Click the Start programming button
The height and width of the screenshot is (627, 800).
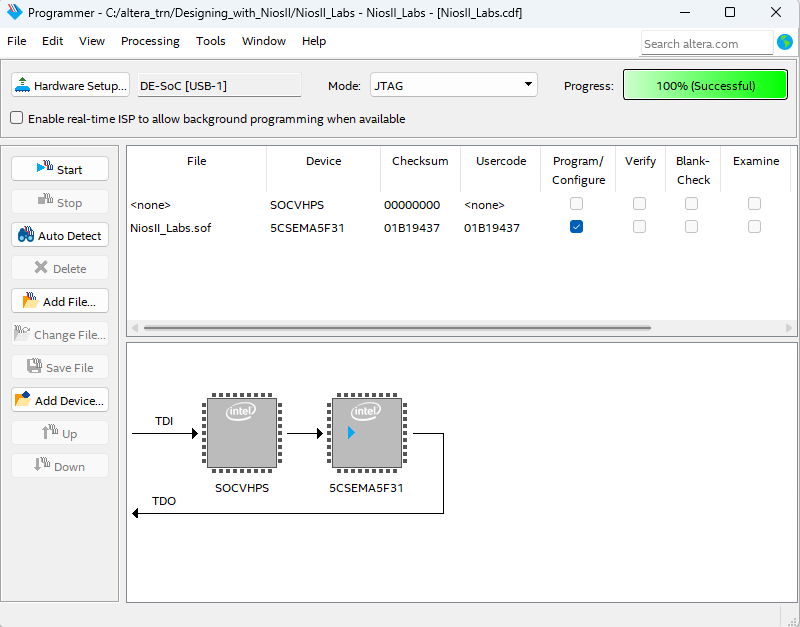pos(60,169)
